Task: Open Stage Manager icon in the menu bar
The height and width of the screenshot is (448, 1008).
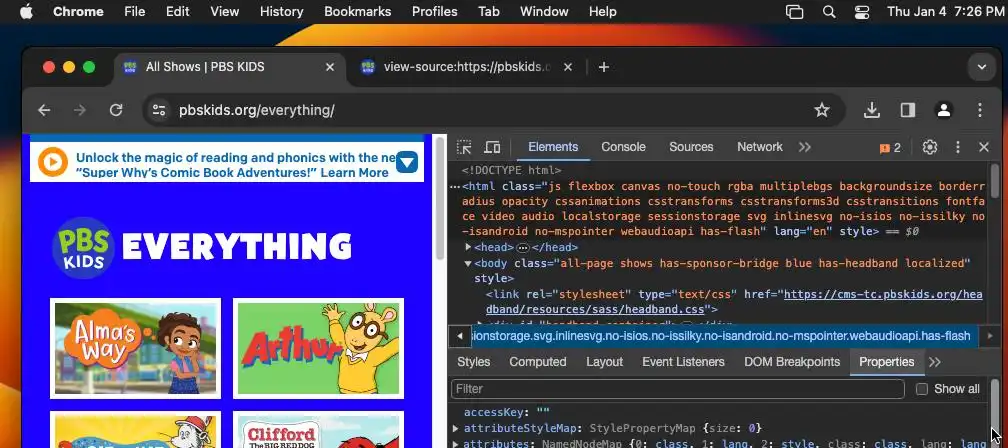Action: (x=795, y=12)
